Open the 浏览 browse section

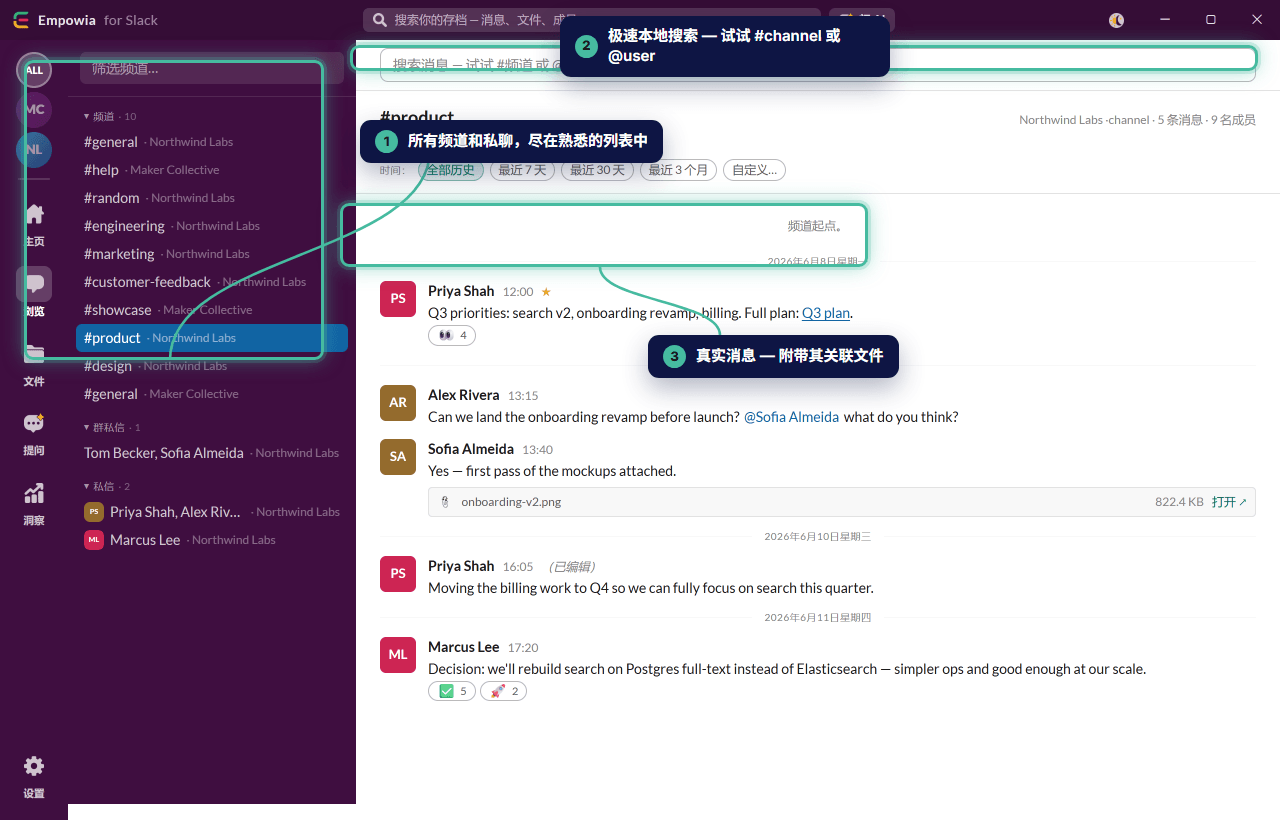[34, 293]
